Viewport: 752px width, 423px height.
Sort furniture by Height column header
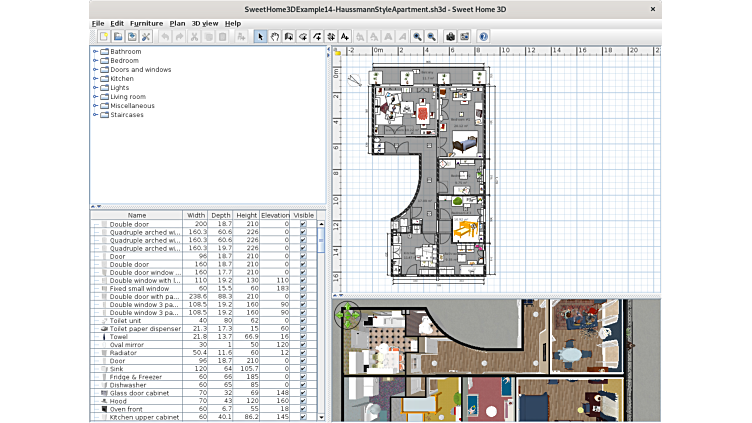point(247,215)
